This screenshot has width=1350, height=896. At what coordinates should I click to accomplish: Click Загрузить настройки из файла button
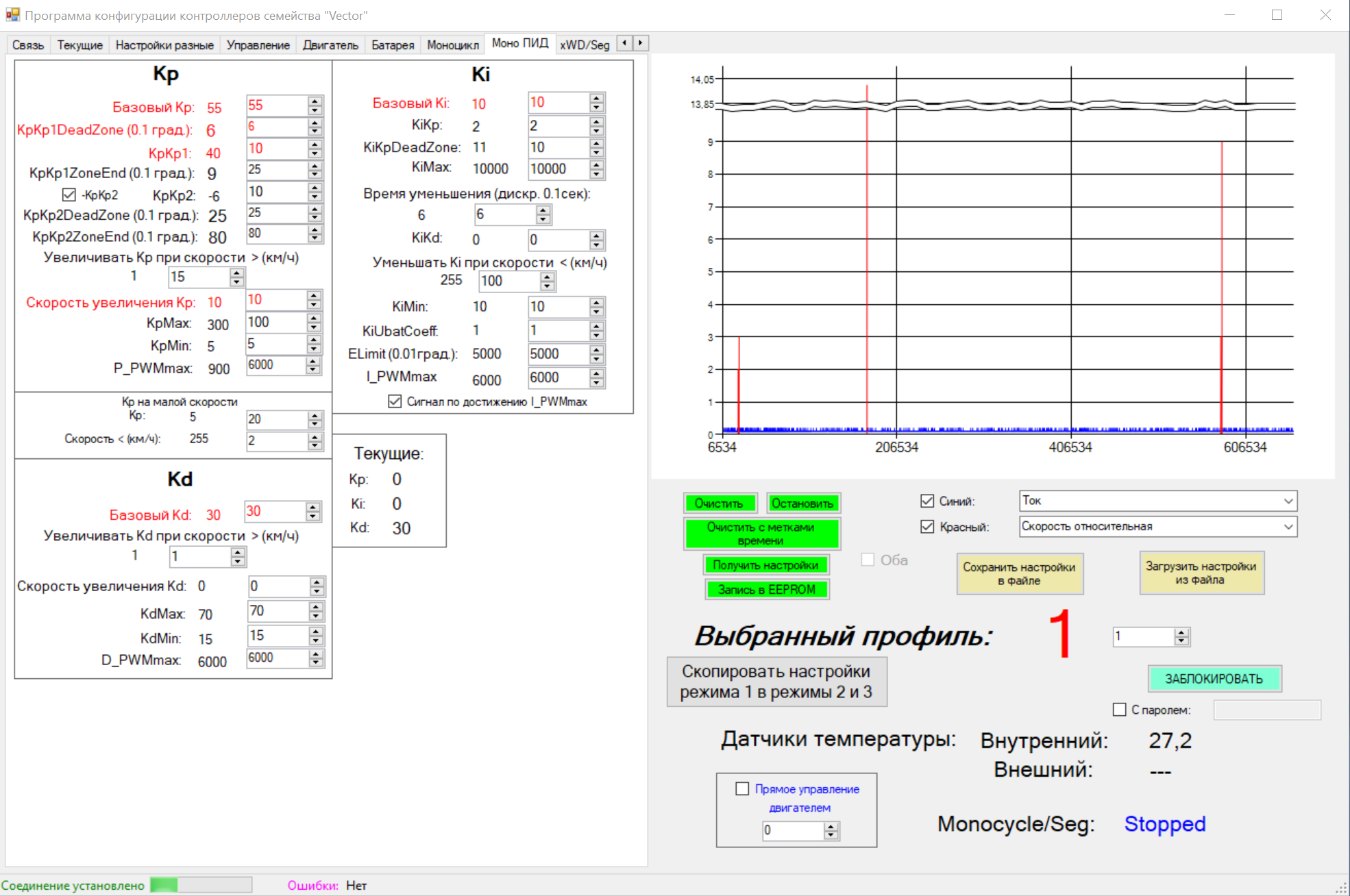pos(1201,573)
